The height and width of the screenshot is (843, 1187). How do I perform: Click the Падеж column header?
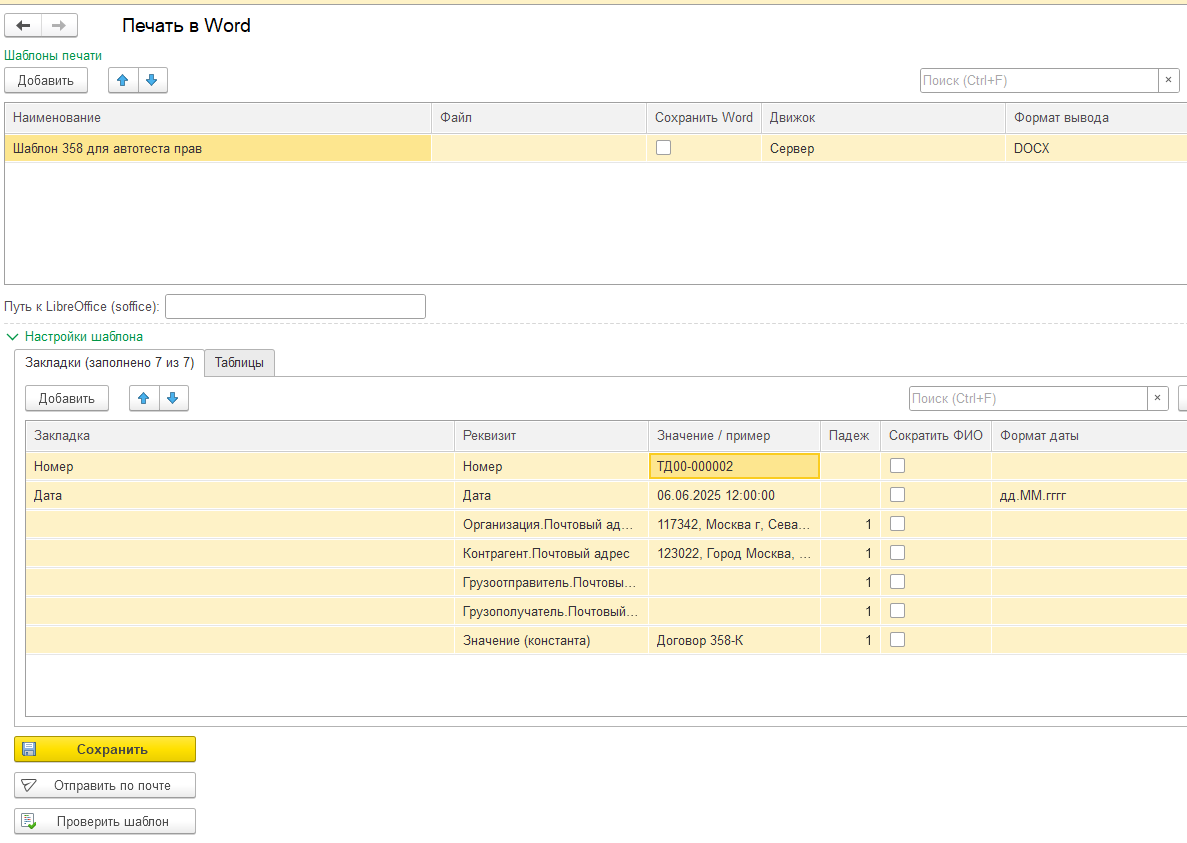[x=849, y=436]
